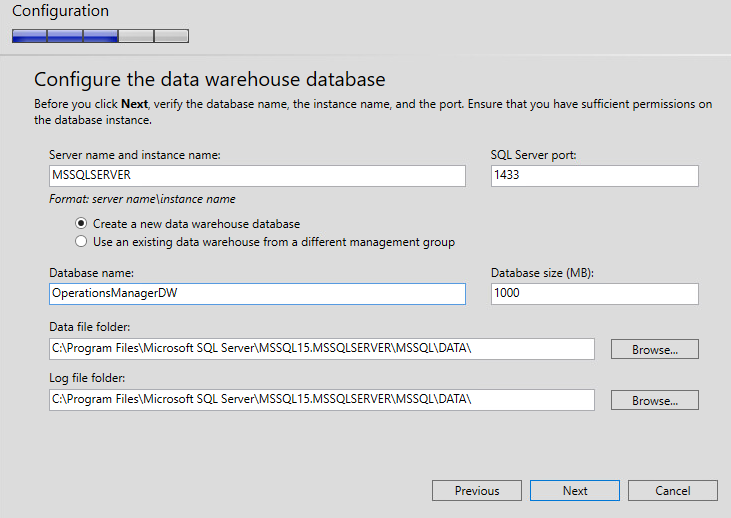The image size is (731, 518).
Task: Click the 'Database name:' label
Action: [x=91, y=273]
